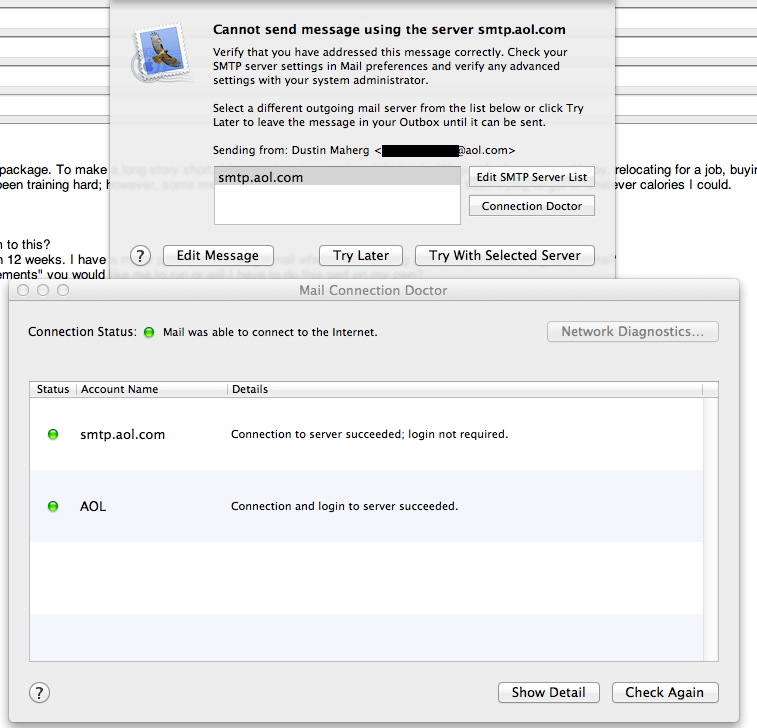The image size is (757, 728).
Task: Click the Connection Doctor table scrollbar track
Action: click(710, 529)
